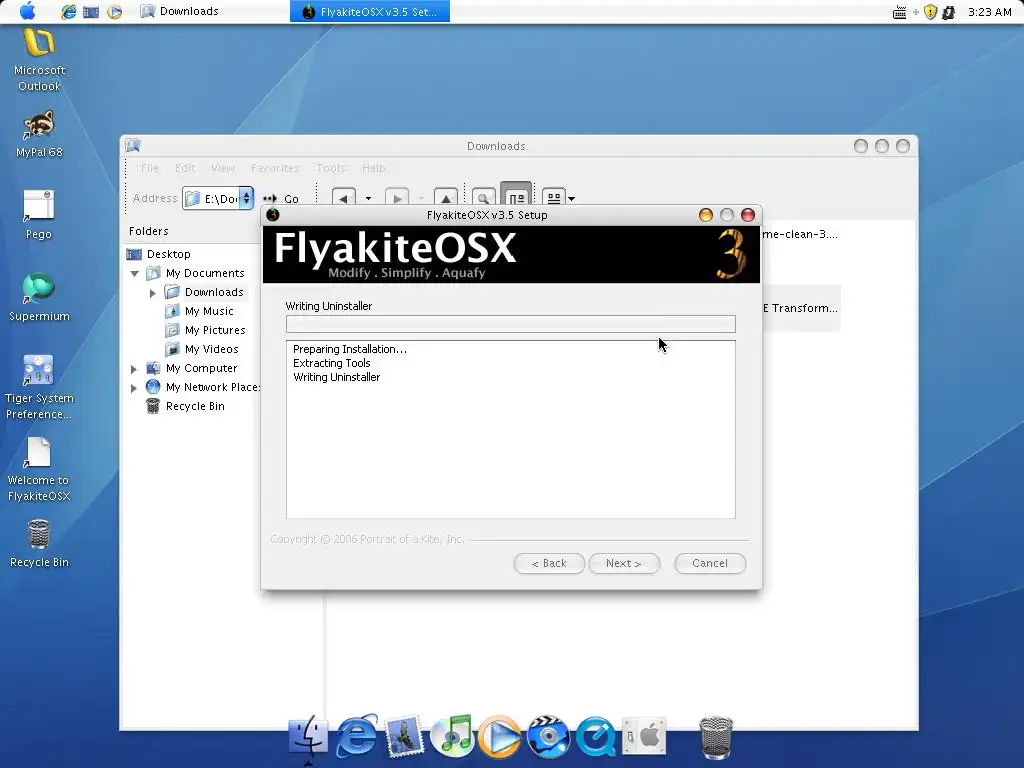Viewport: 1024px width, 768px height.
Task: Switch to the Downloads taskbar window
Action: [180, 11]
